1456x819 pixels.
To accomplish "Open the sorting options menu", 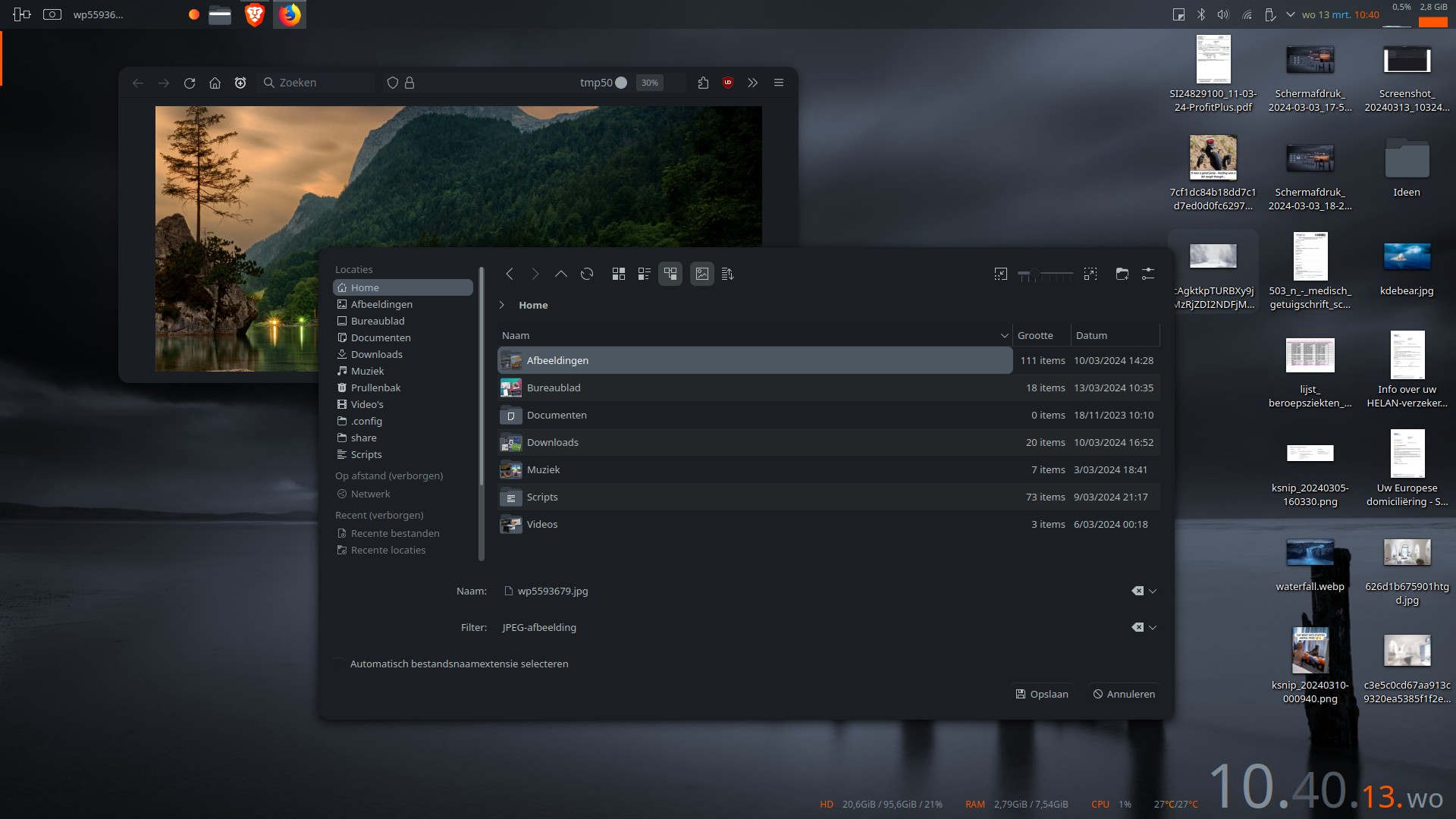I will pyautogui.click(x=728, y=274).
